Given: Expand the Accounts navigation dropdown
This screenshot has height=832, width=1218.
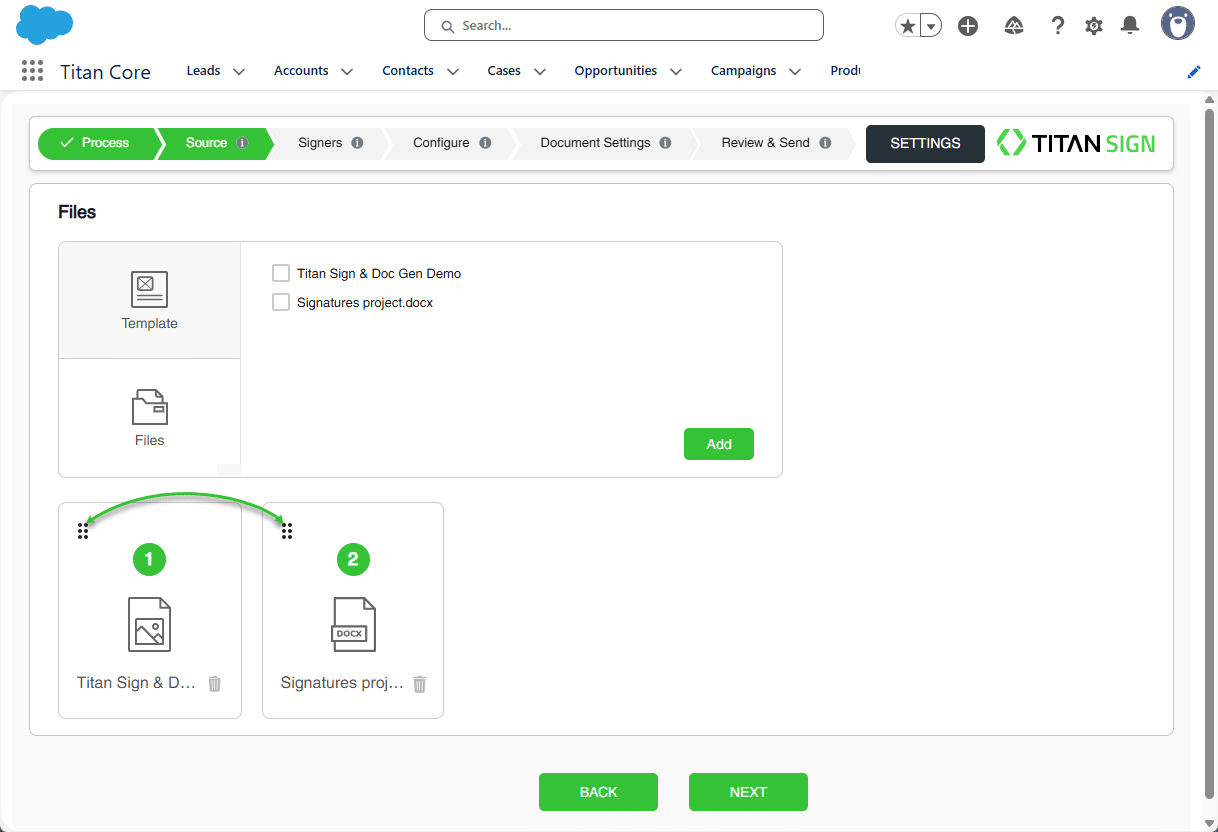Looking at the screenshot, I should click(347, 72).
